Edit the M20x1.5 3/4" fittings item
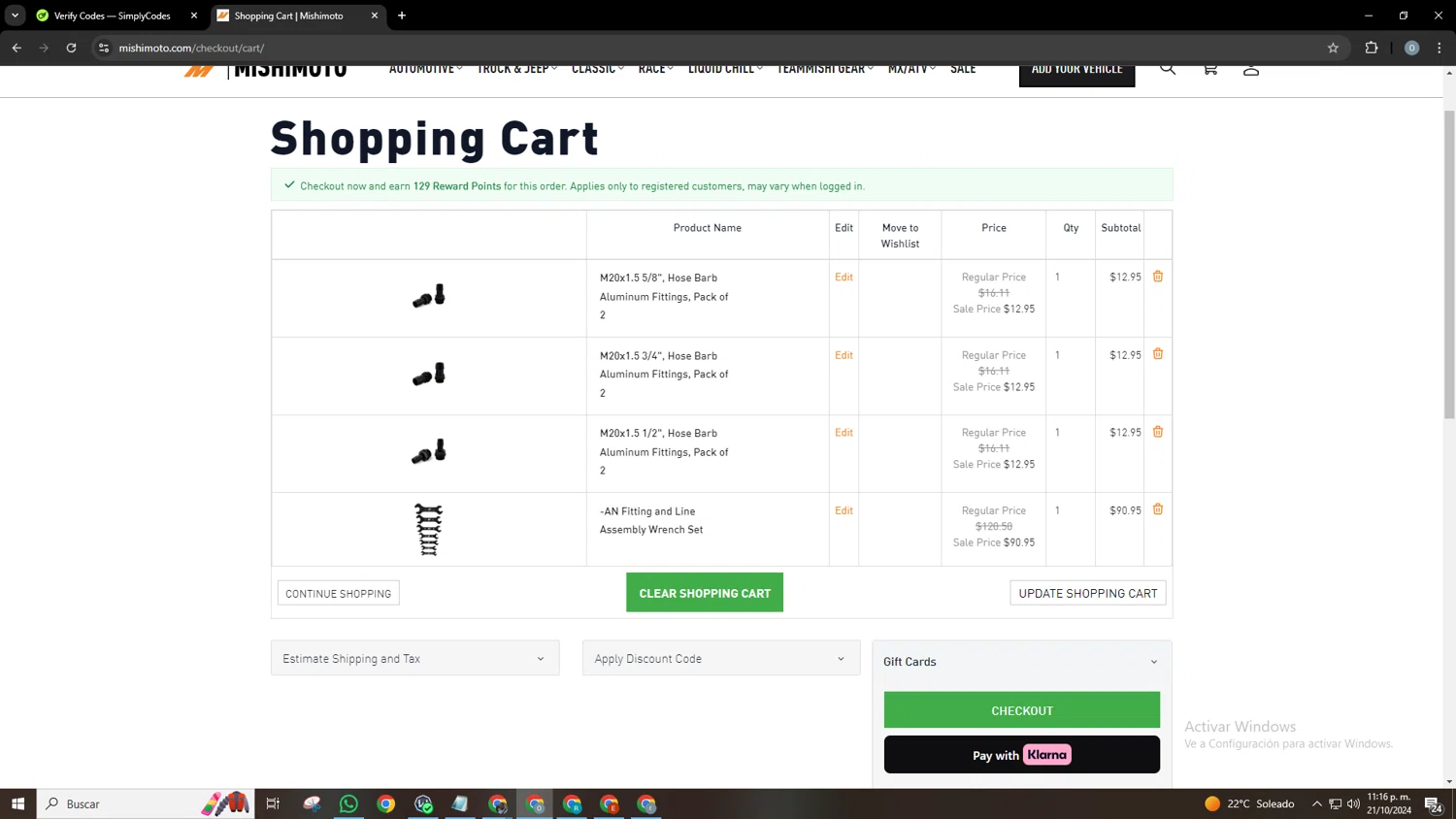Screen dimensions: 1456x819 point(844,355)
